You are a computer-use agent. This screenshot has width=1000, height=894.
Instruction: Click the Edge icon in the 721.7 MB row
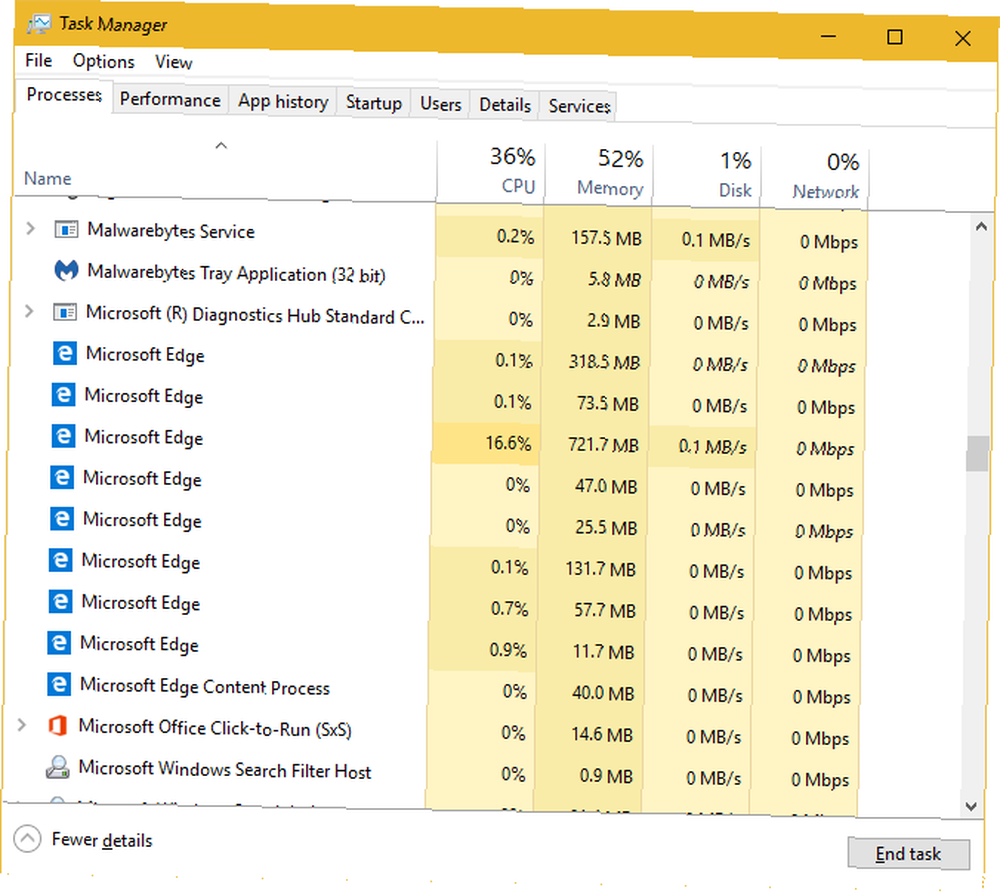(63, 436)
